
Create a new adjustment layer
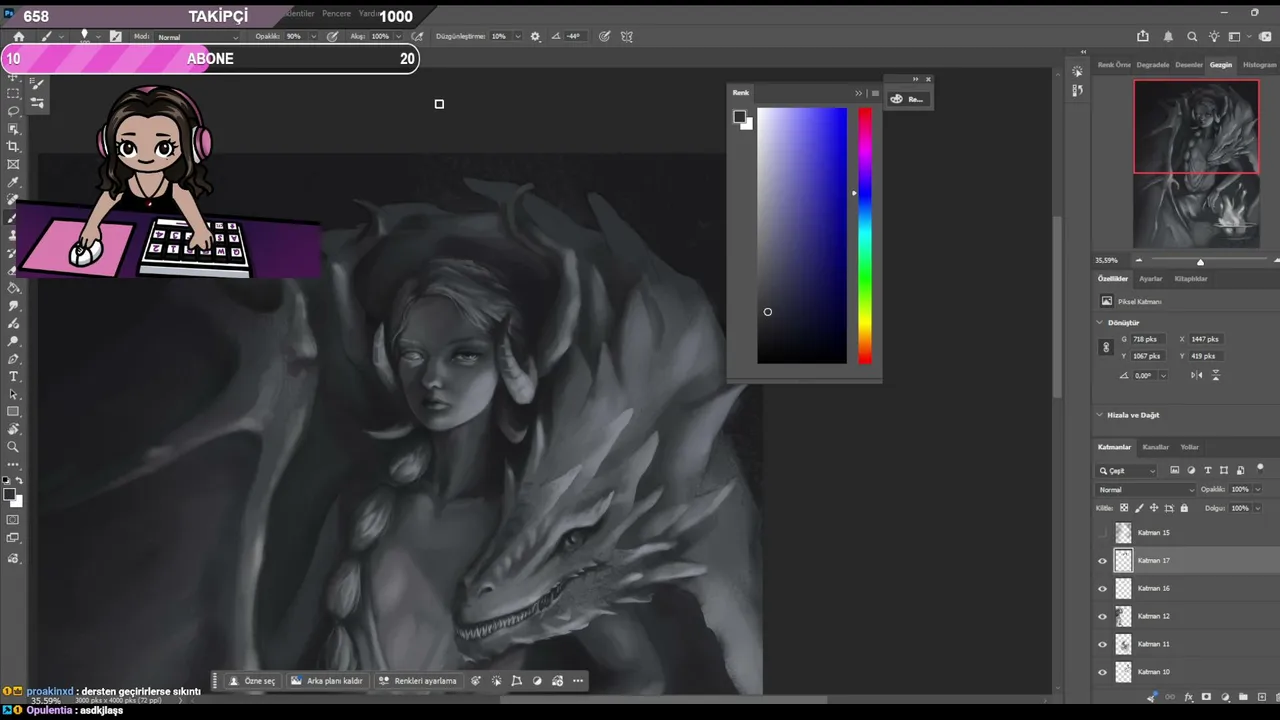click(1224, 697)
